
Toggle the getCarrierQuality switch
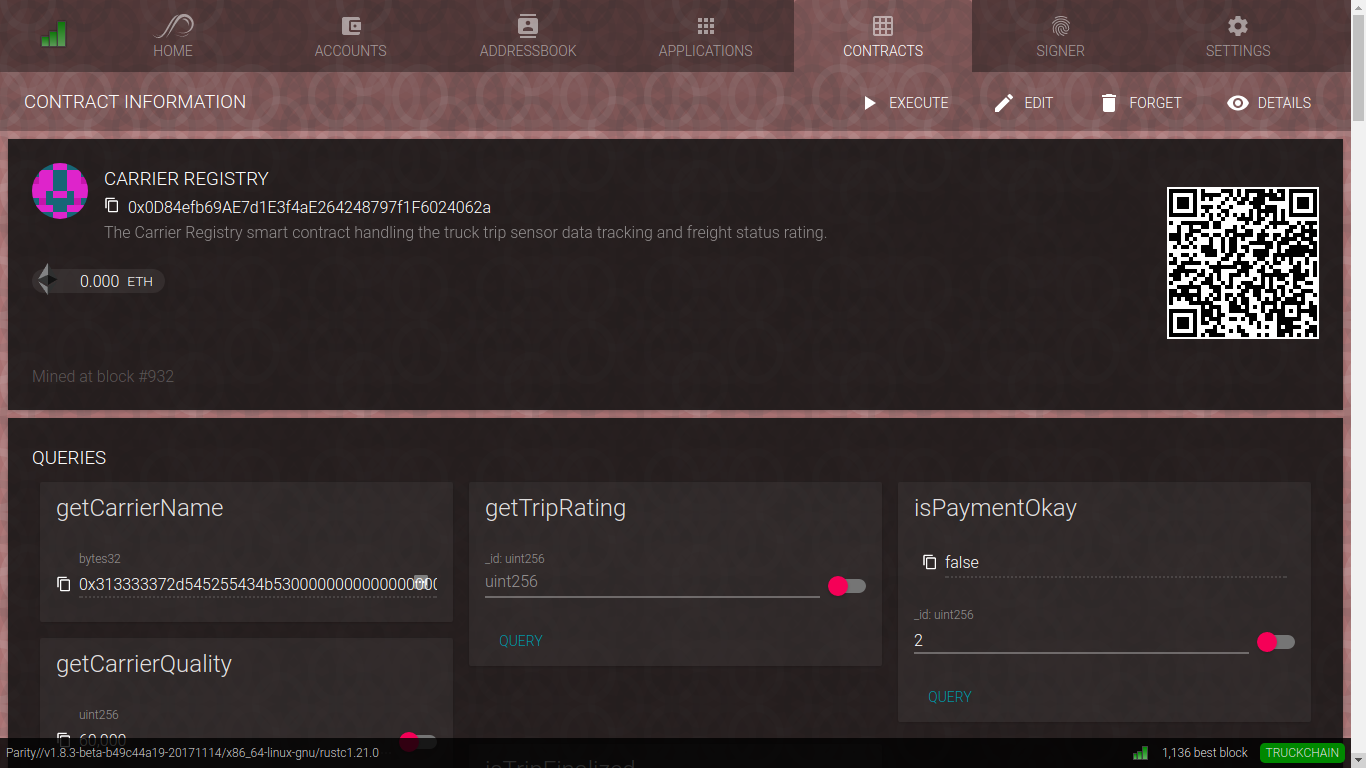click(x=418, y=741)
